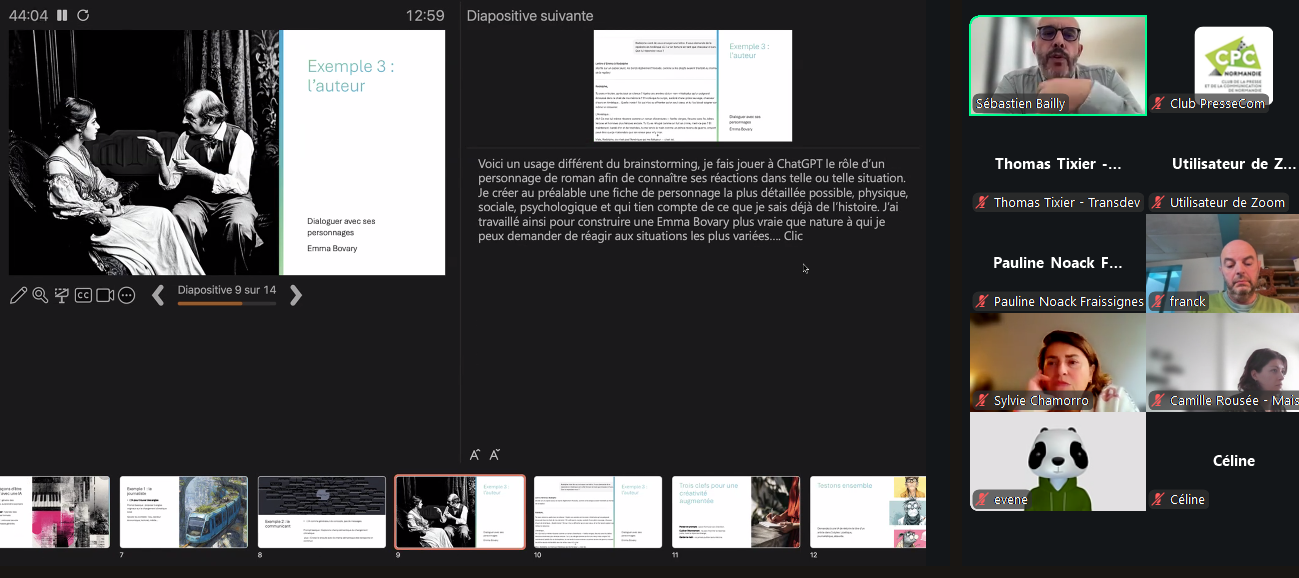The height and width of the screenshot is (578, 1299).
Task: Select the pen and laser pointer tool
Action: (18, 295)
